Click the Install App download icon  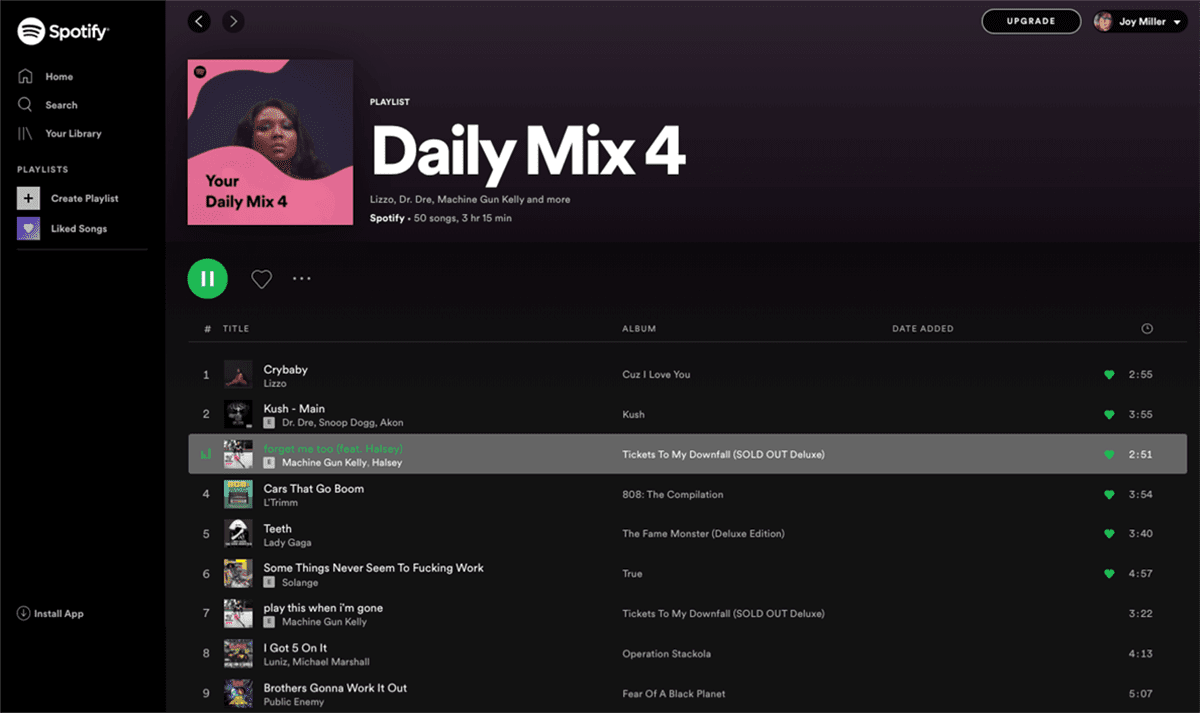tap(23, 614)
